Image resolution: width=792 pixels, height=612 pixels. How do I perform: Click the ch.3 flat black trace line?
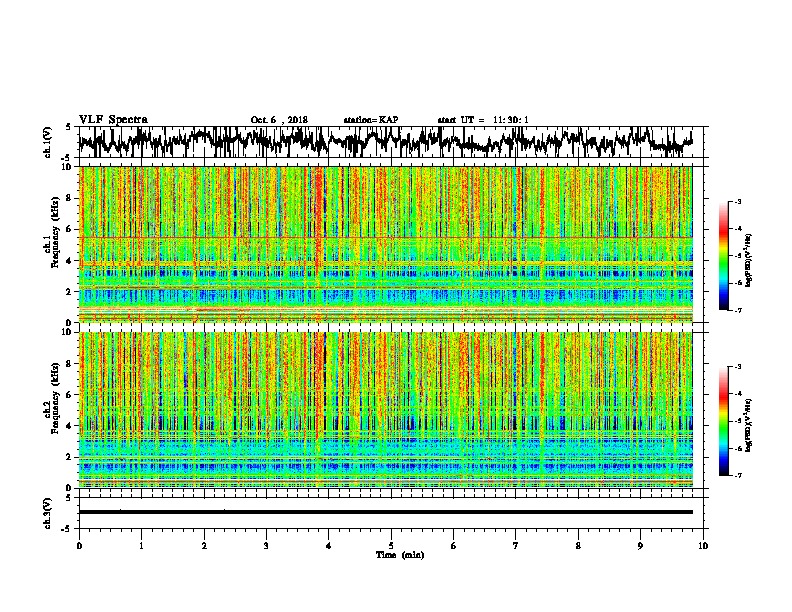coord(385,512)
